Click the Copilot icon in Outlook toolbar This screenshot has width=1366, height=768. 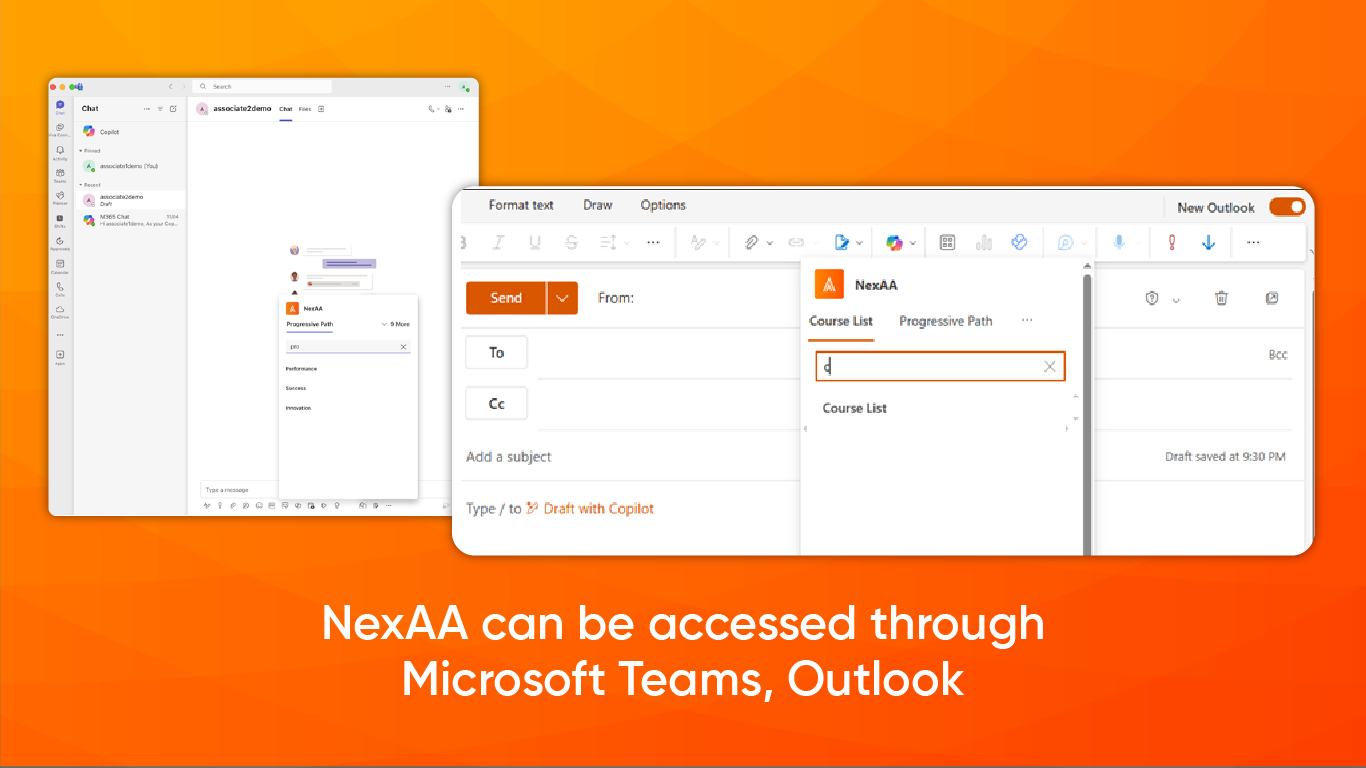click(x=894, y=242)
